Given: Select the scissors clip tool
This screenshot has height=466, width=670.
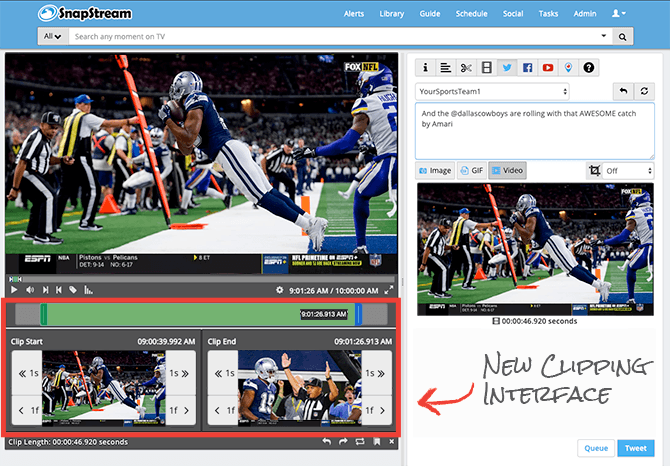Looking at the screenshot, I should tap(466, 68).
